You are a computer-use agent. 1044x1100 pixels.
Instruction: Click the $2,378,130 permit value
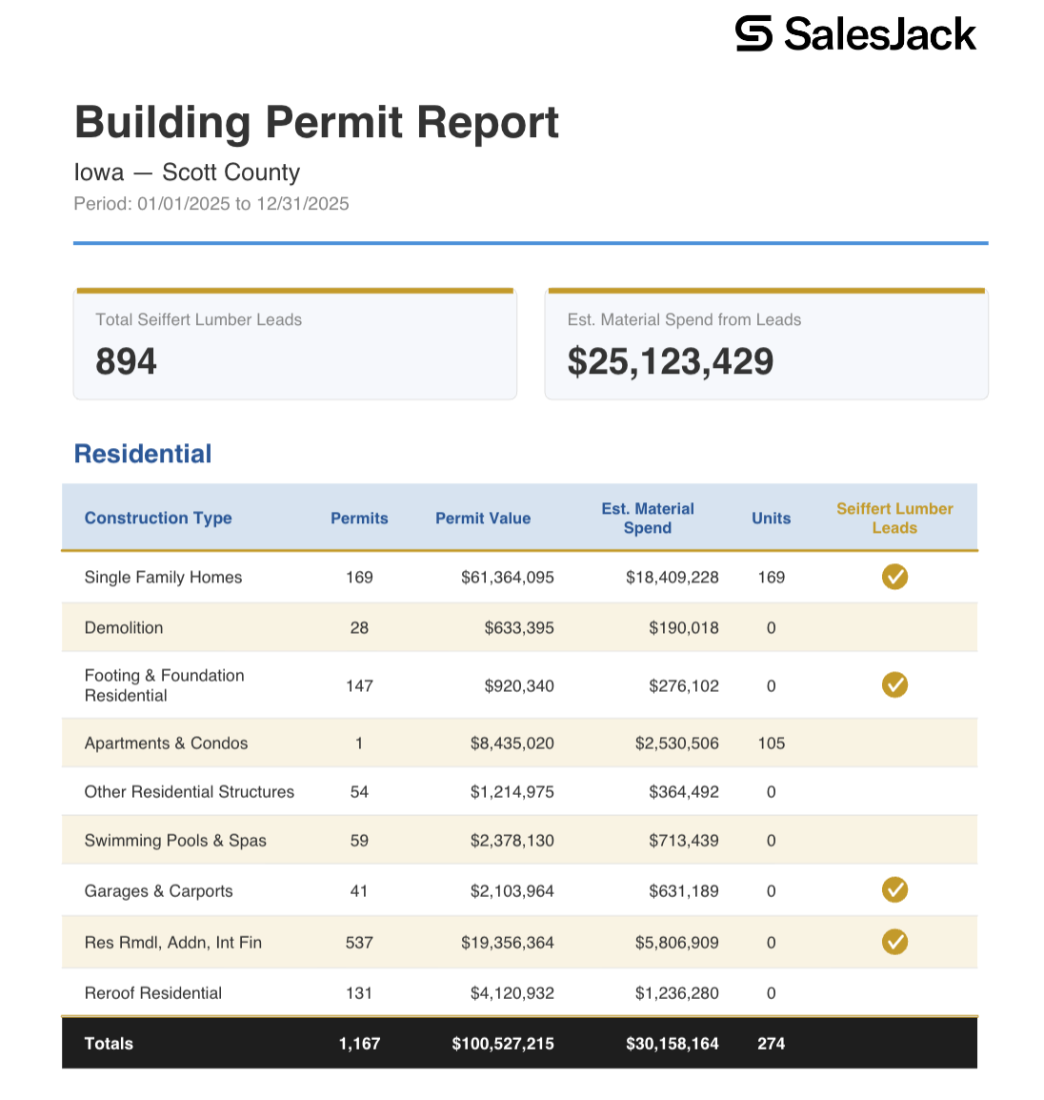[512, 840]
